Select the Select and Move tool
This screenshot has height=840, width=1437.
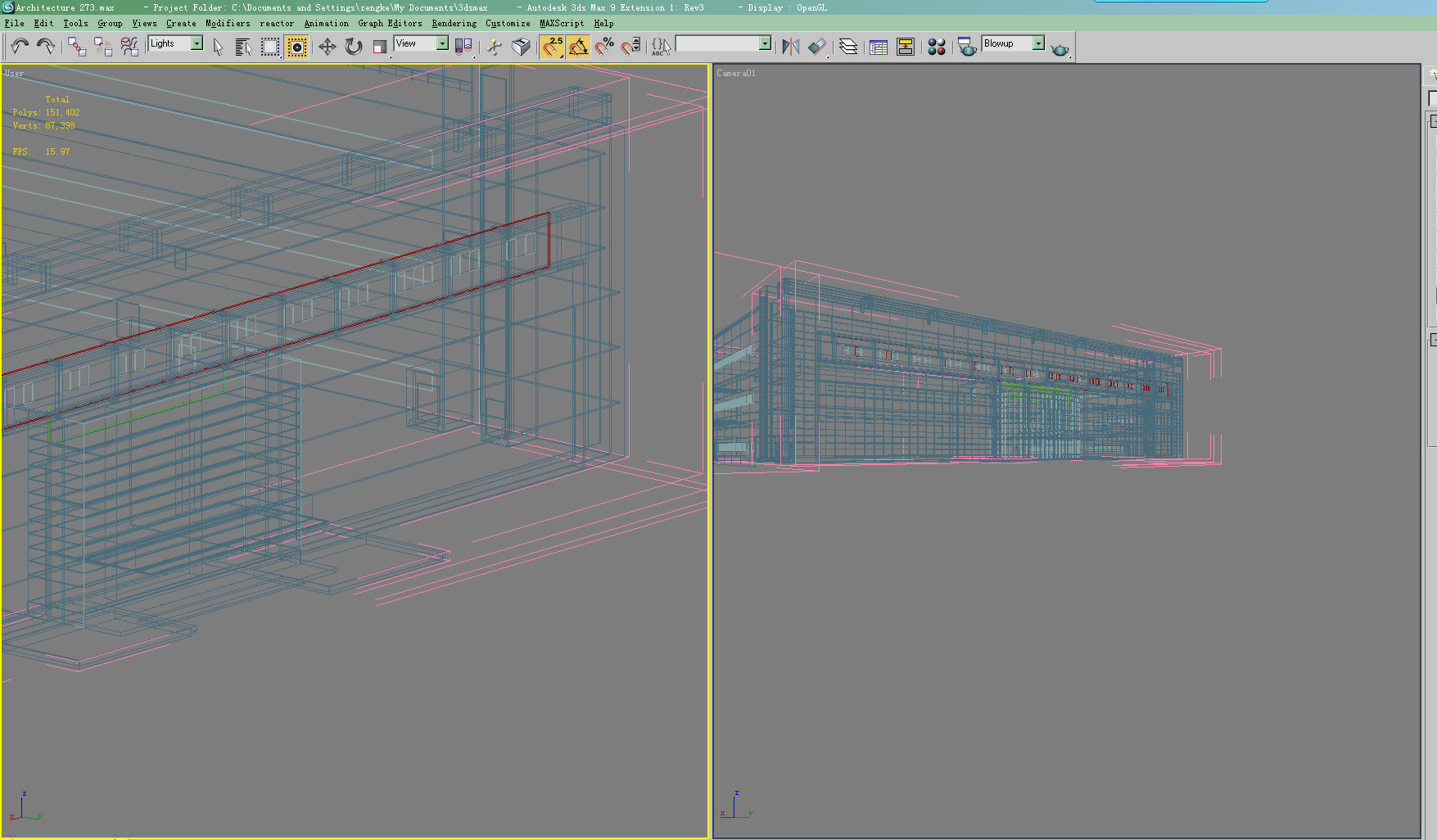[x=326, y=47]
